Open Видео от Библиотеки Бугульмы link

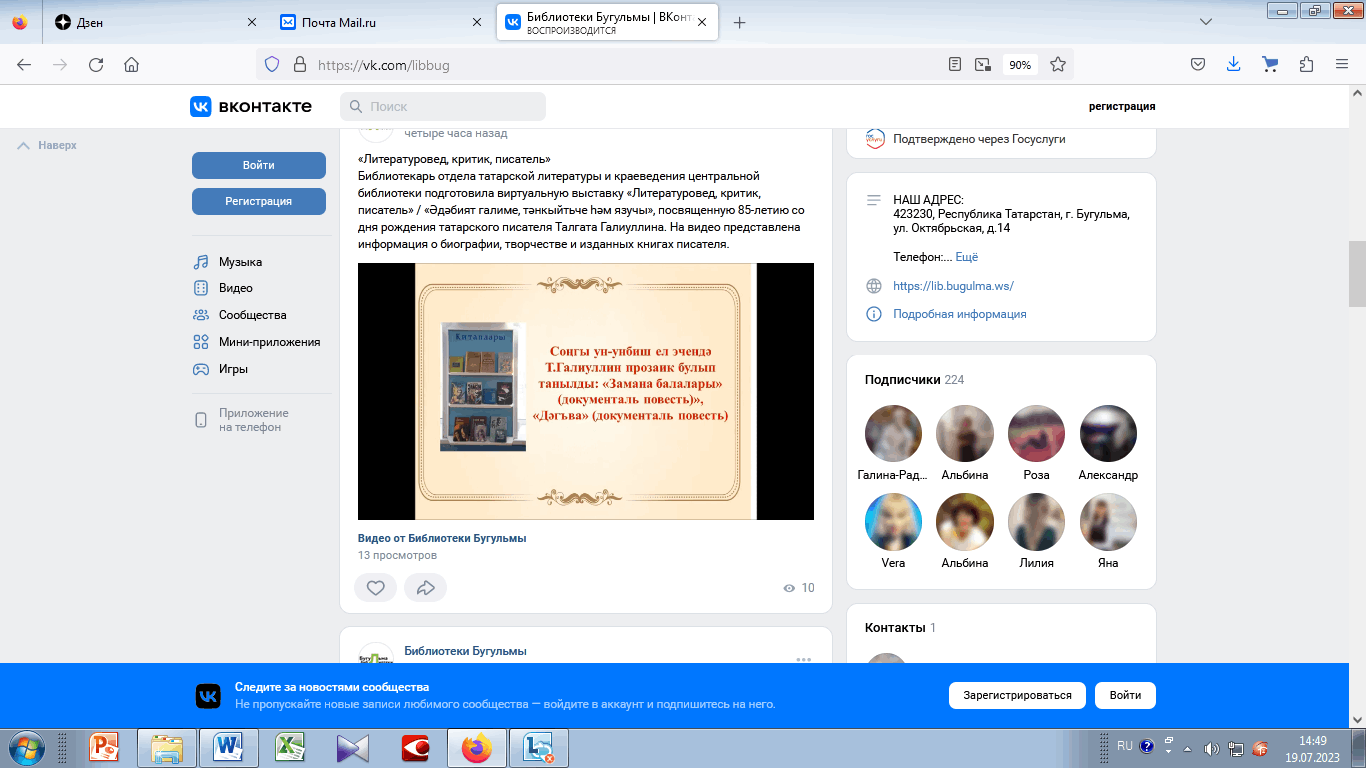click(x=442, y=538)
